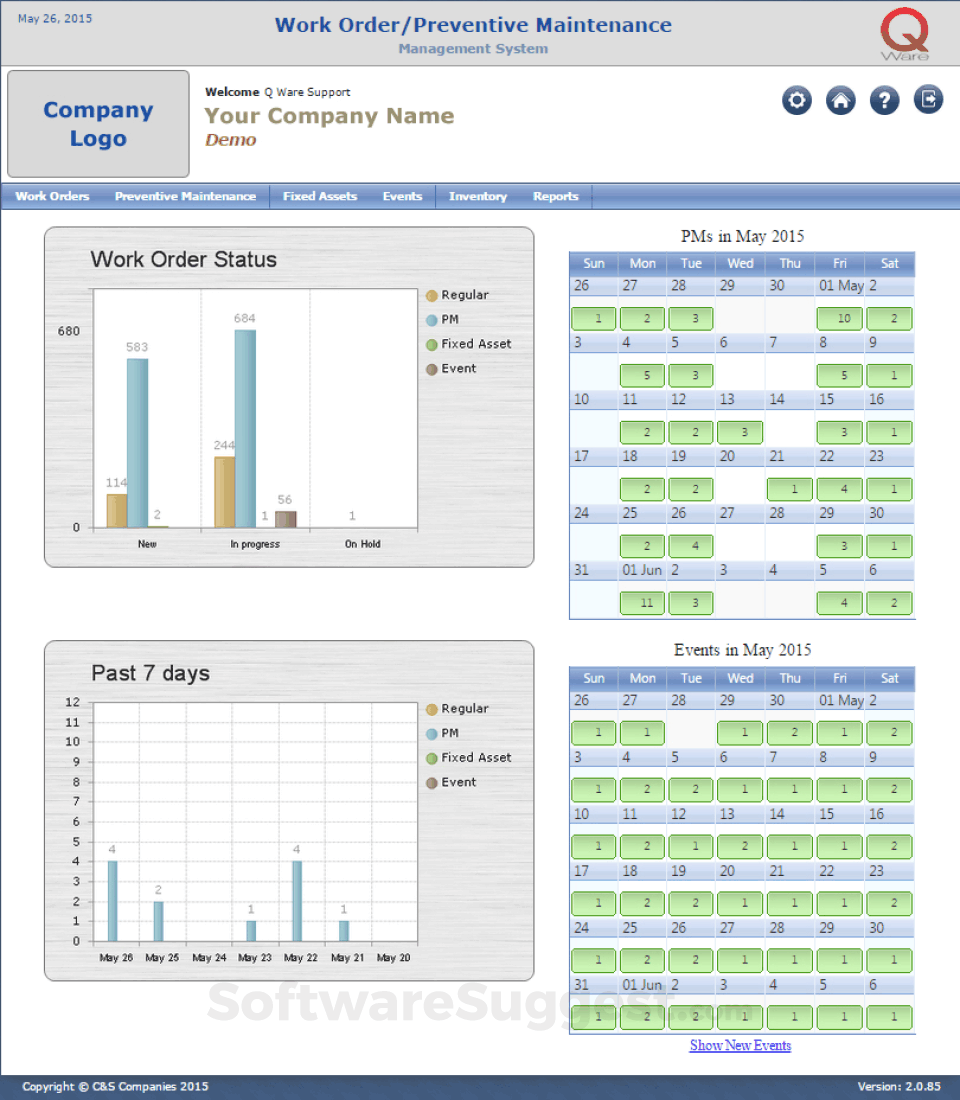This screenshot has height=1100, width=960.
Task: Click the Home icon in the header
Action: (x=840, y=100)
